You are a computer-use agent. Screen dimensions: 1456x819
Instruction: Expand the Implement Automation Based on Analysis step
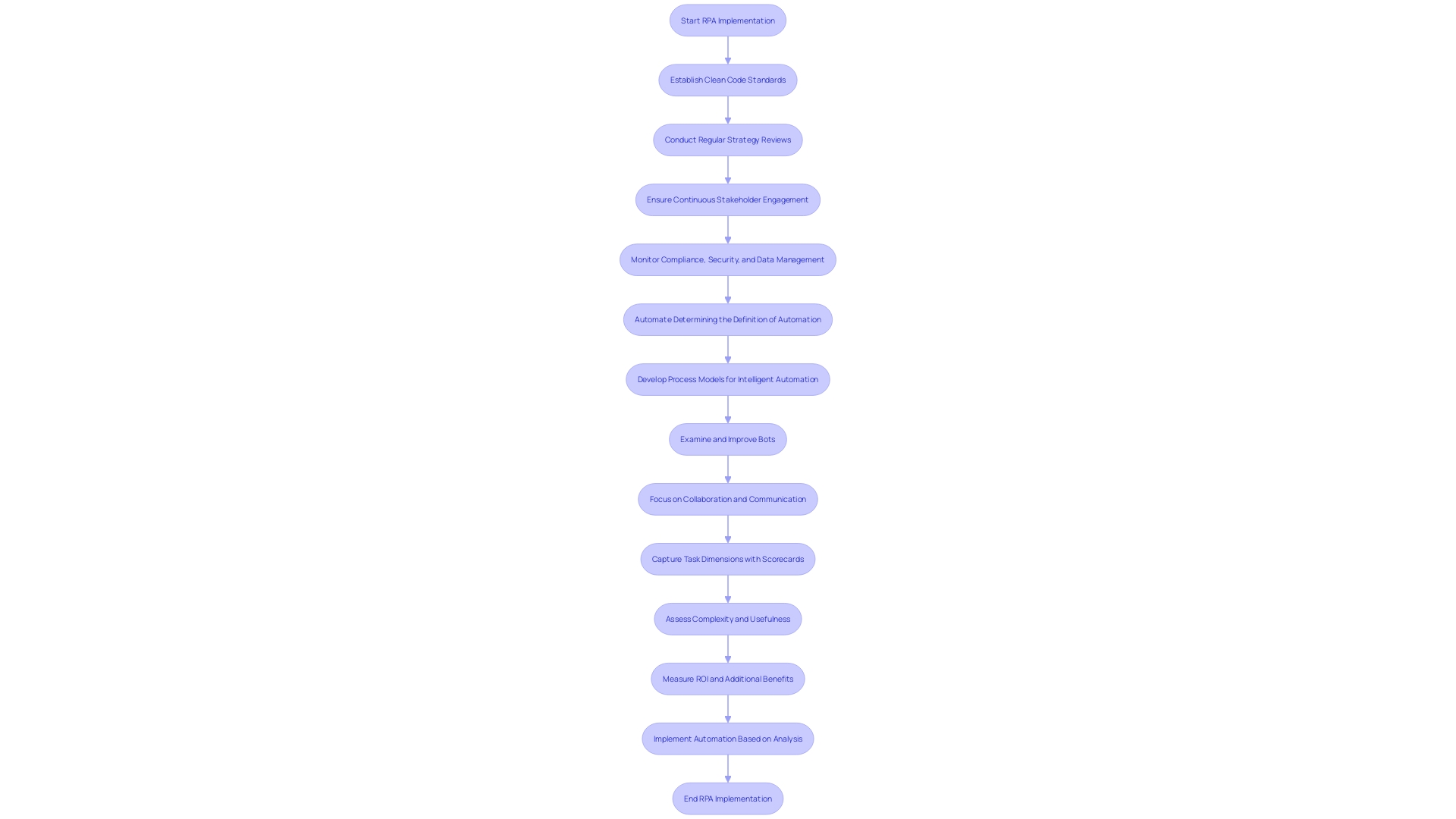[x=728, y=738]
